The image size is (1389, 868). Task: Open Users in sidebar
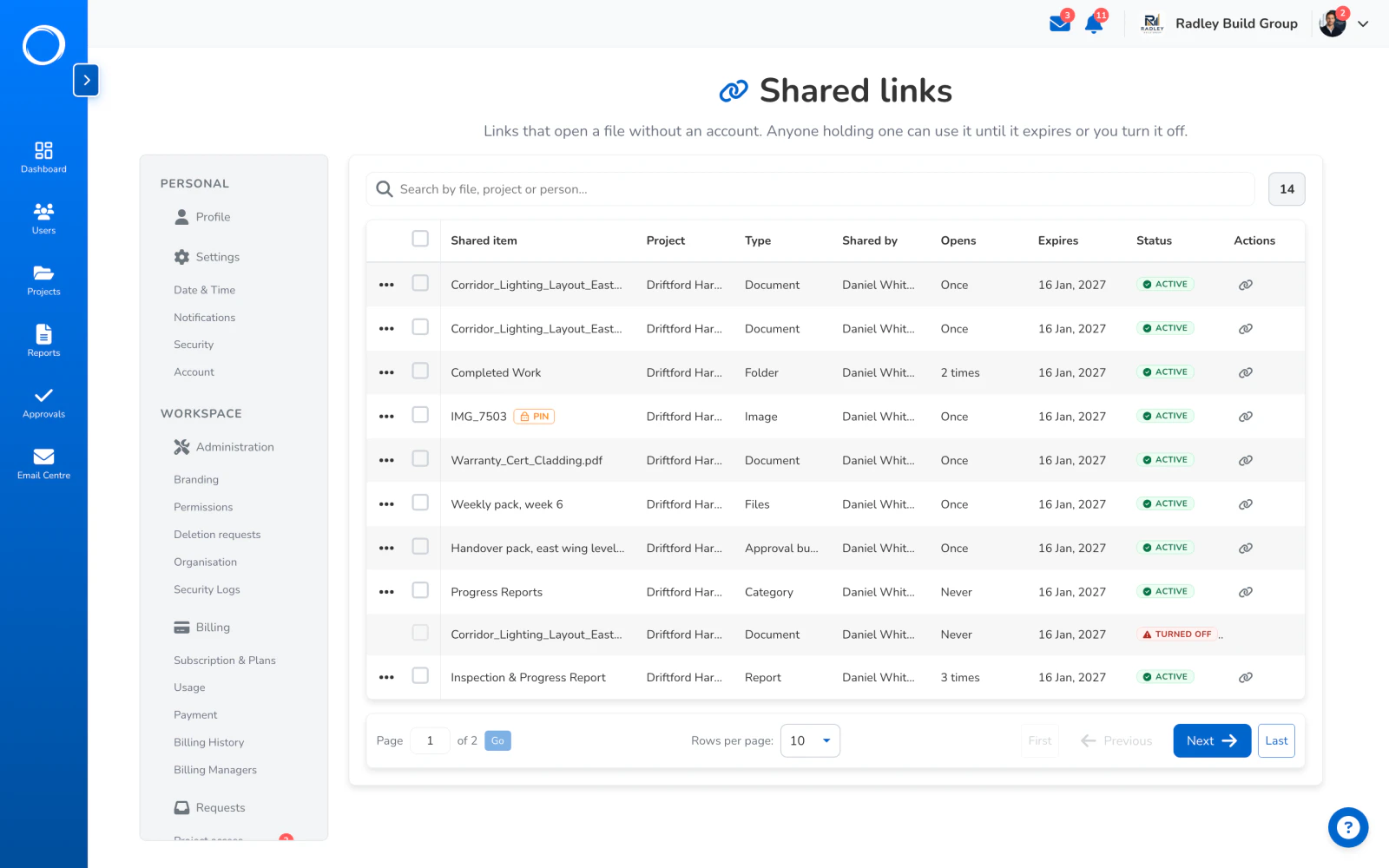43,219
